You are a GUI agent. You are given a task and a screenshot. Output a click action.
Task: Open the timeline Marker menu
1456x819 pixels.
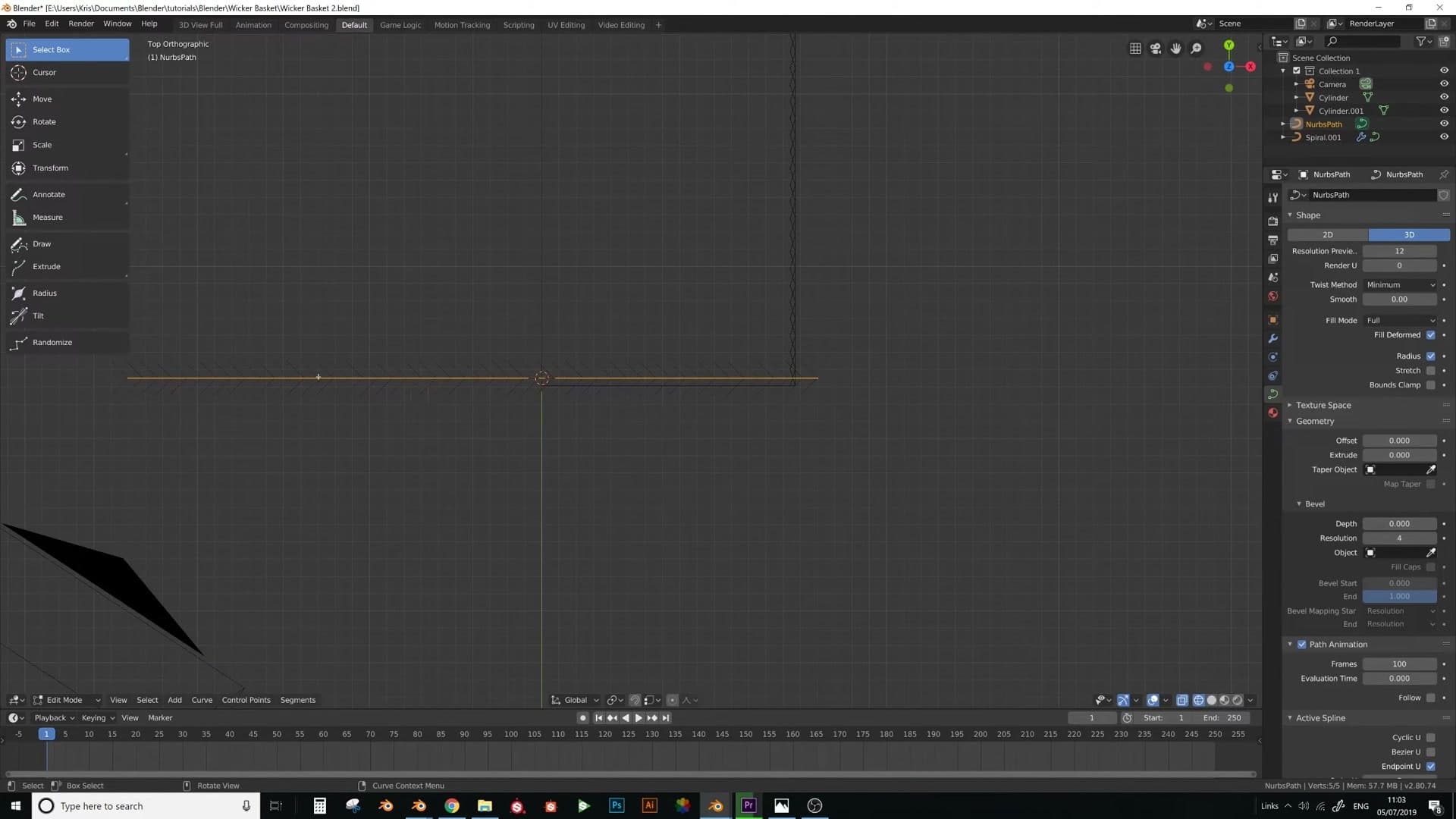[x=160, y=718]
